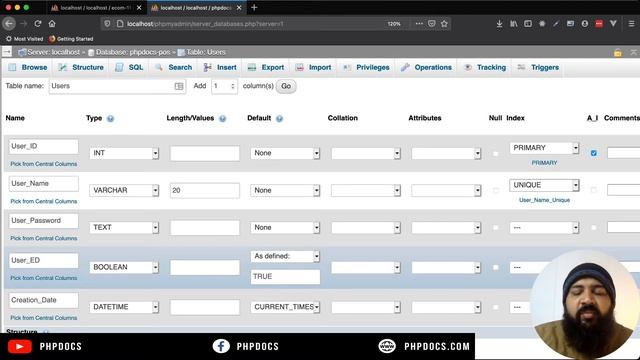Viewport: 640px width, 360px height.
Task: Open the Firefox hamburger menu
Action: (631, 24)
